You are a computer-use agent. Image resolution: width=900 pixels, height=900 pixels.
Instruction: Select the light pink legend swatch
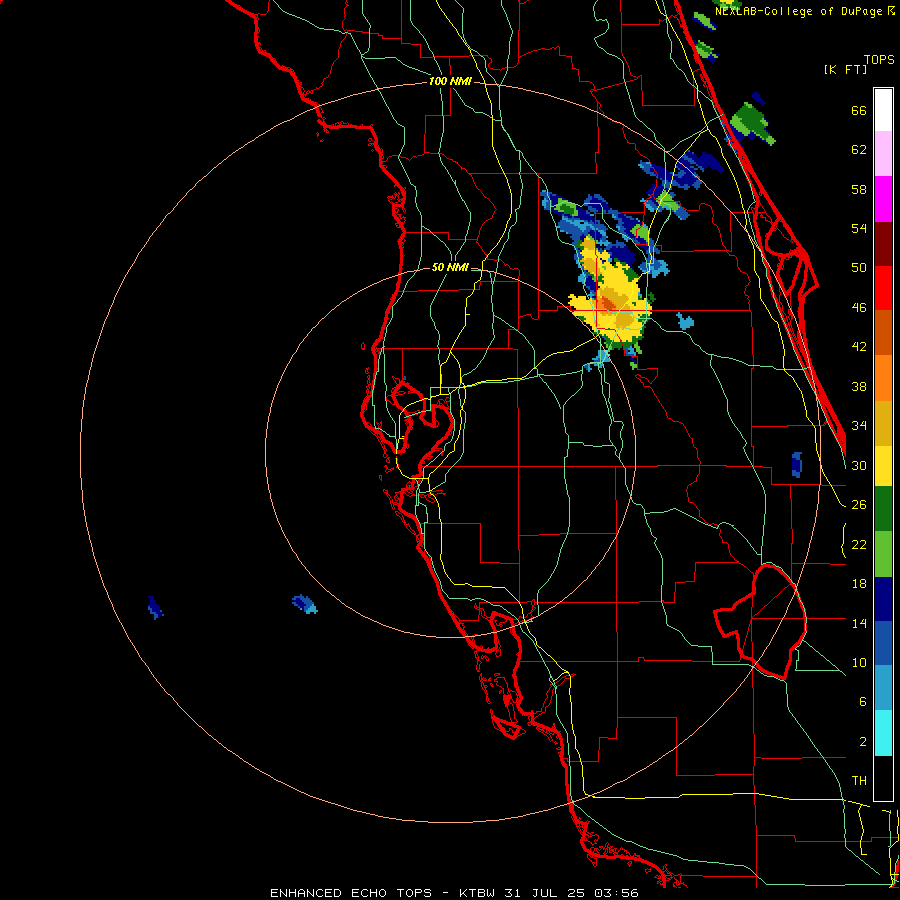point(883,154)
